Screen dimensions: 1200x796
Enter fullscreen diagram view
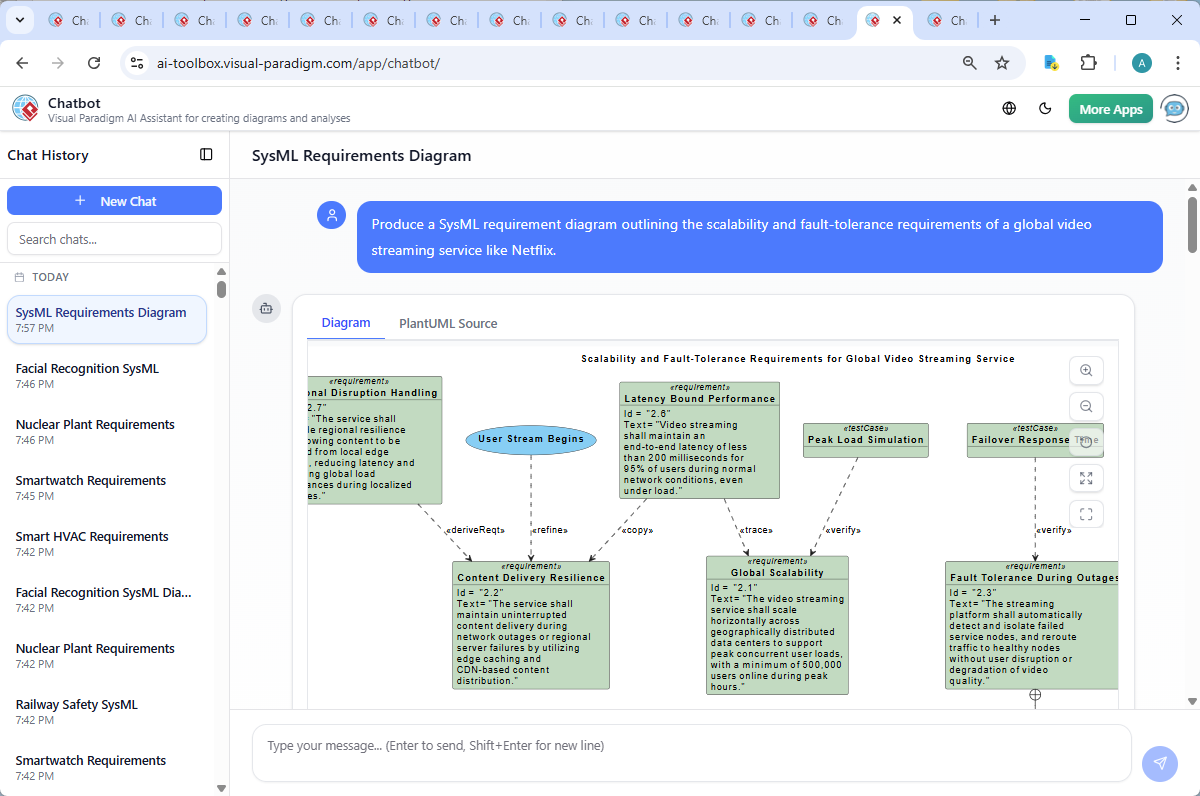[x=1086, y=514]
